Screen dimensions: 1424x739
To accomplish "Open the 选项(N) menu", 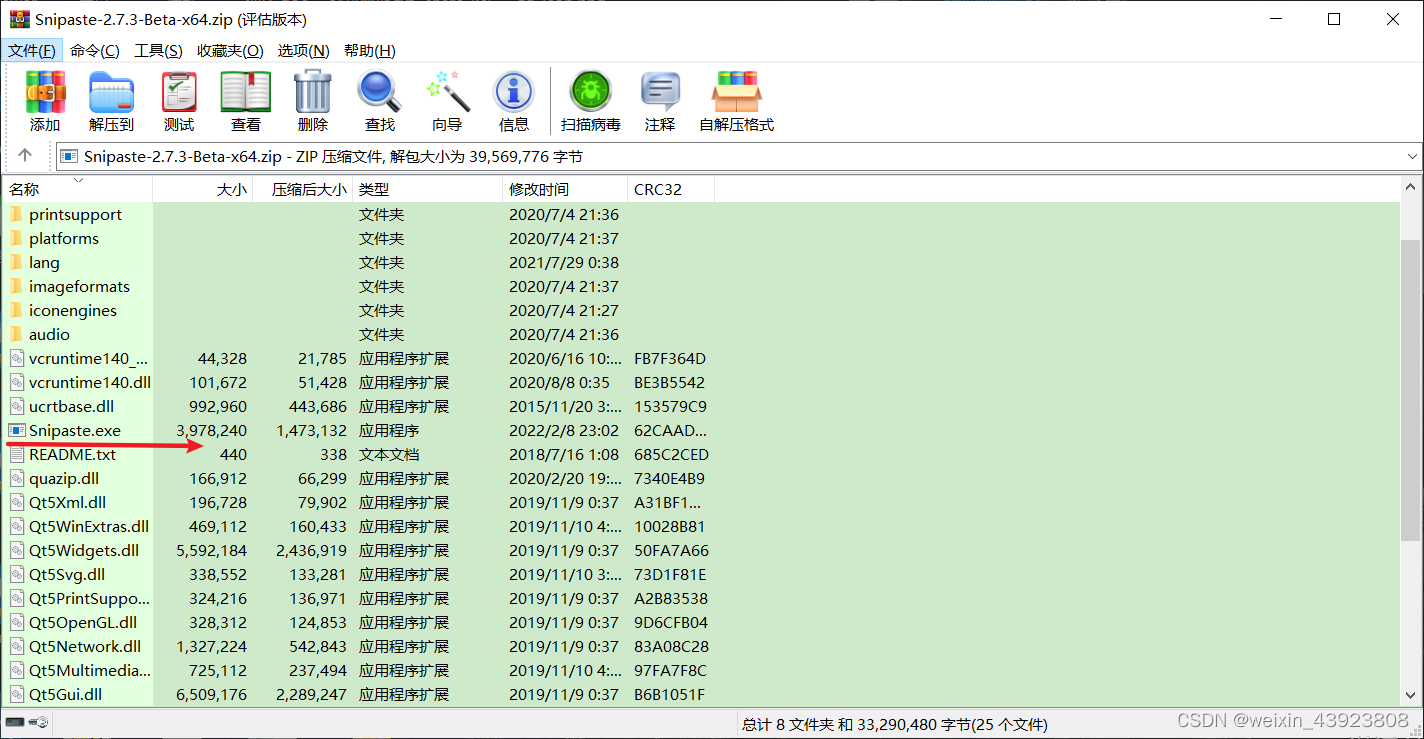I will click(x=303, y=50).
